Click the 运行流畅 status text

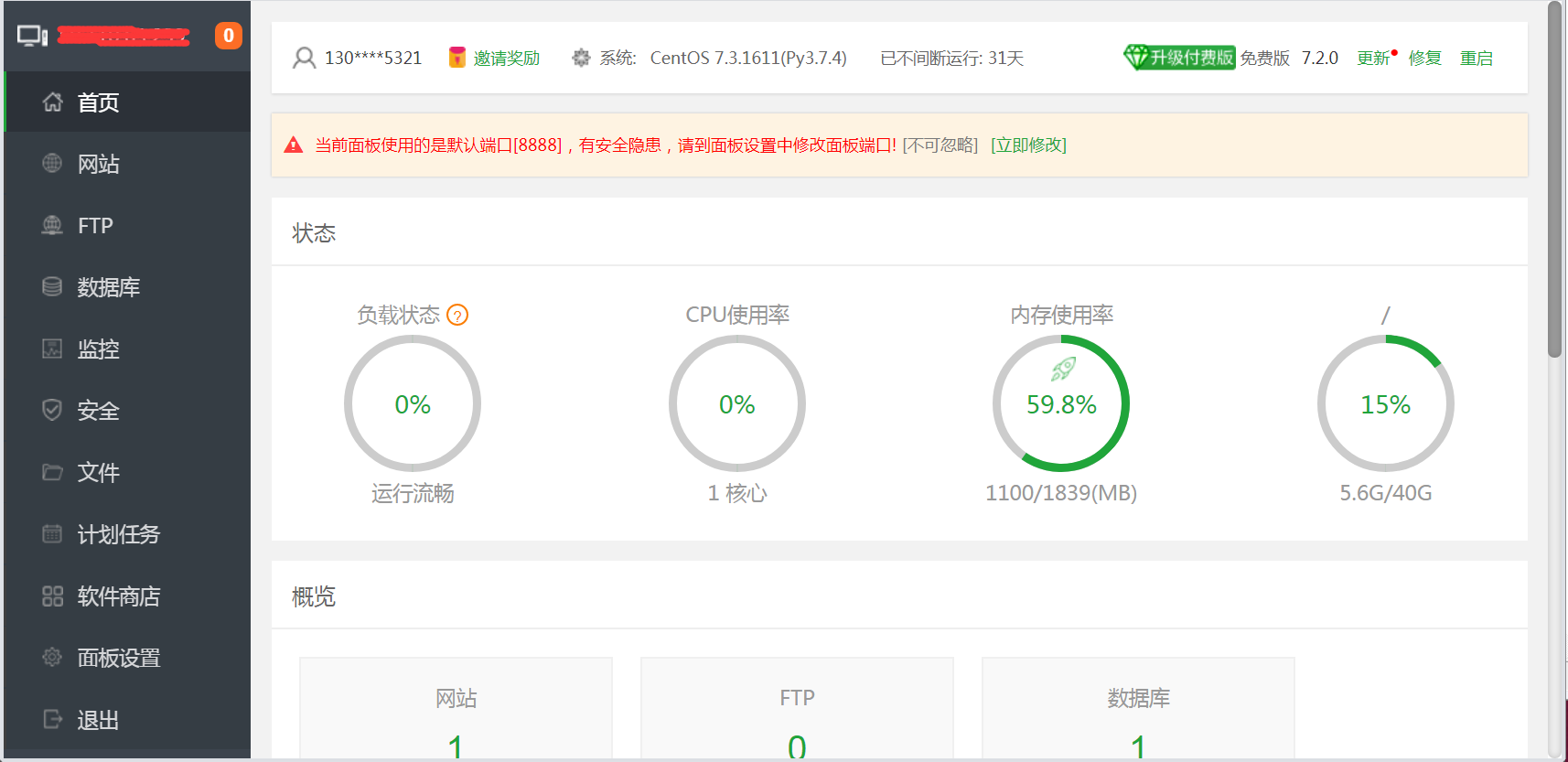click(413, 494)
